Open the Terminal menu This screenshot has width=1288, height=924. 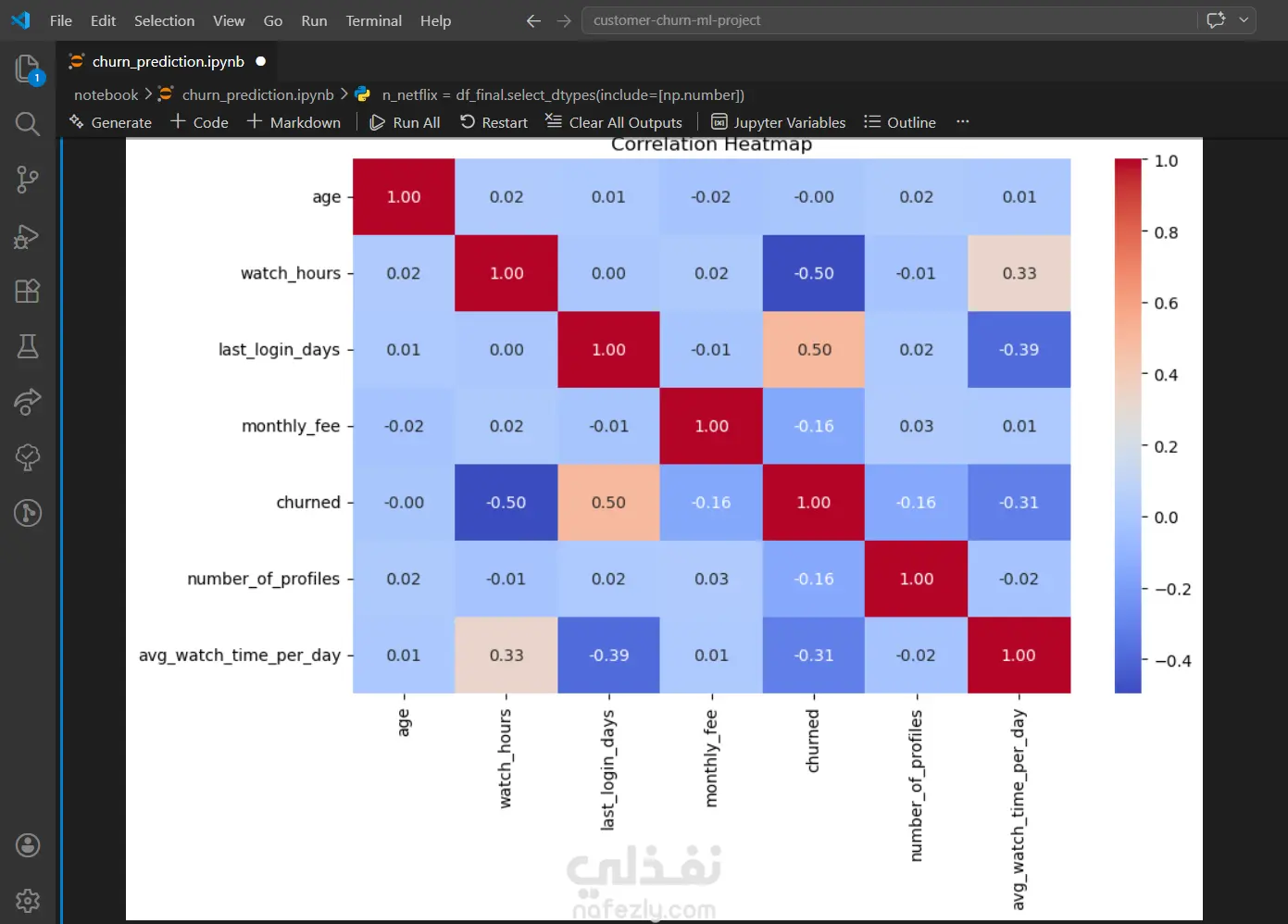373,20
